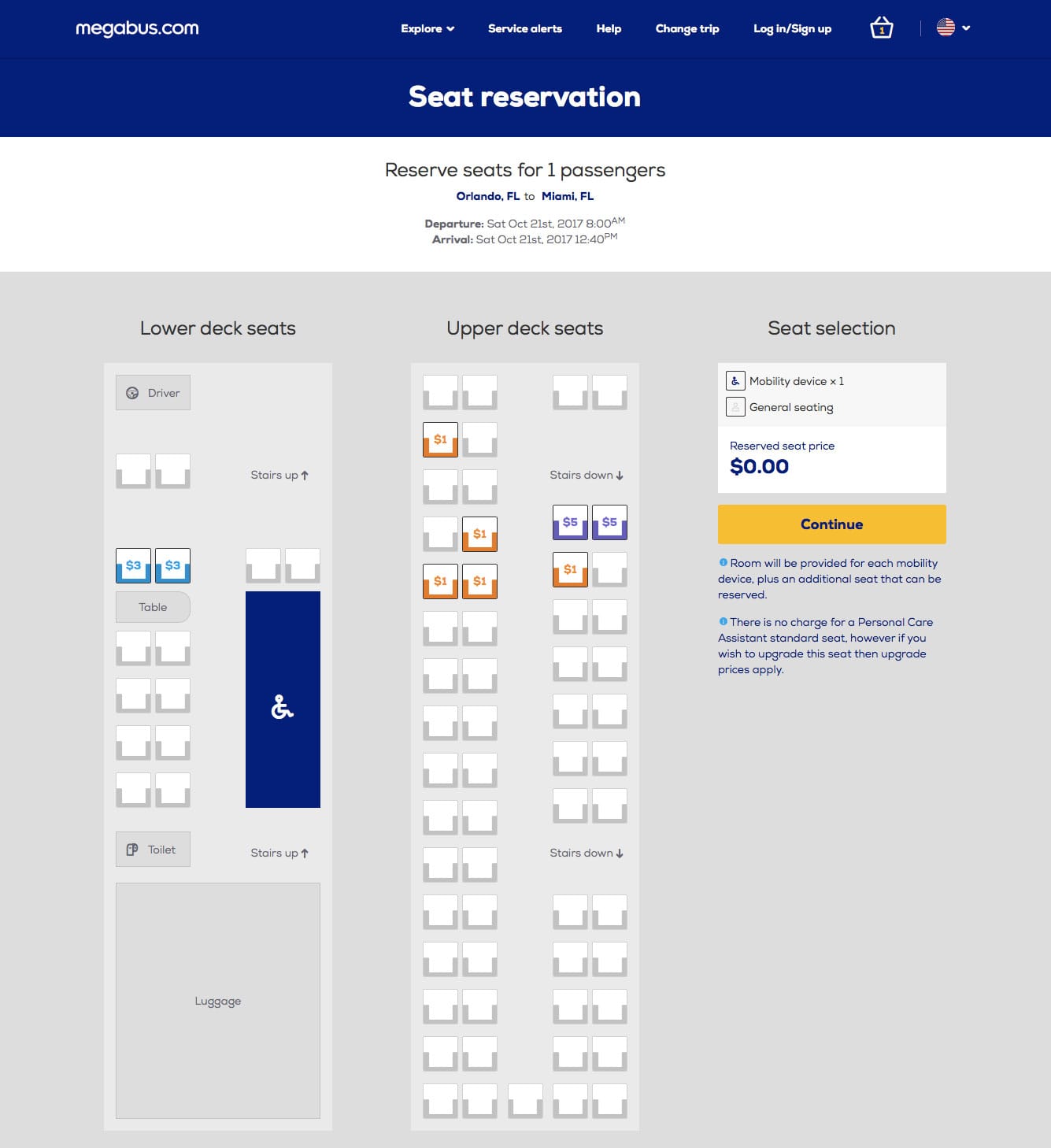
Task: Click the Luggage area on the lower deck
Action: coord(218,1000)
